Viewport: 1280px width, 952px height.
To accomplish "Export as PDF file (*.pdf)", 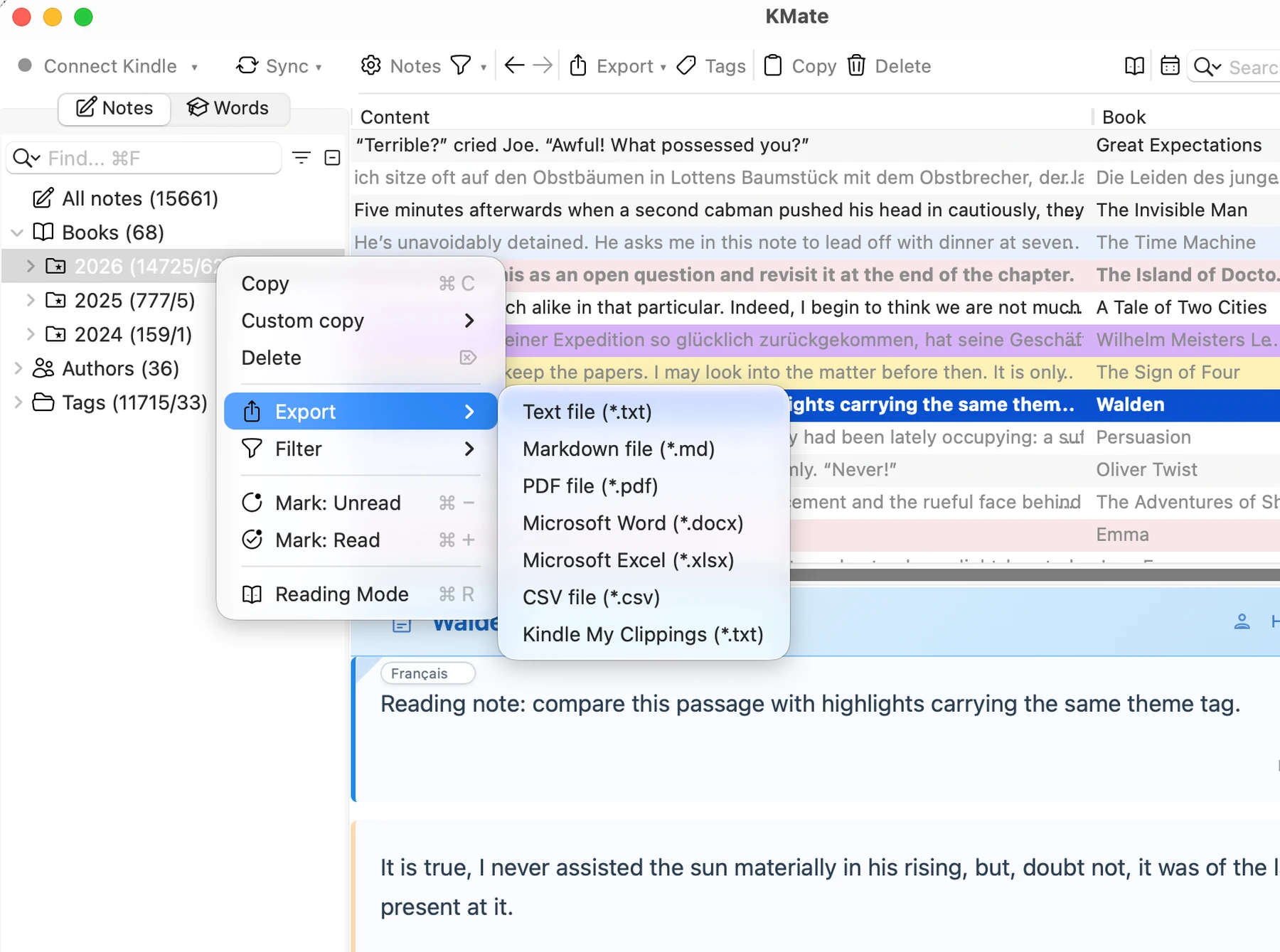I will tap(644, 486).
